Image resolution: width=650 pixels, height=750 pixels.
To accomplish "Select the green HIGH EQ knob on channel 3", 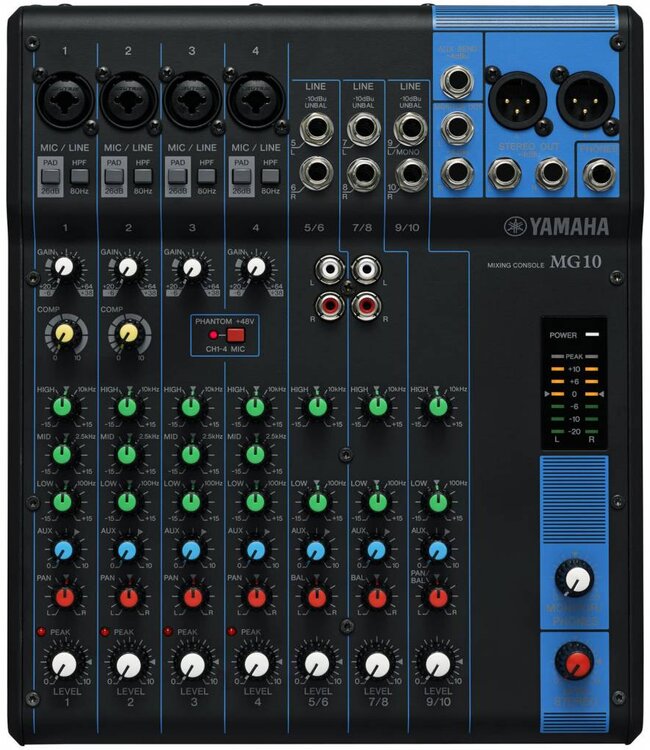I will point(190,406).
